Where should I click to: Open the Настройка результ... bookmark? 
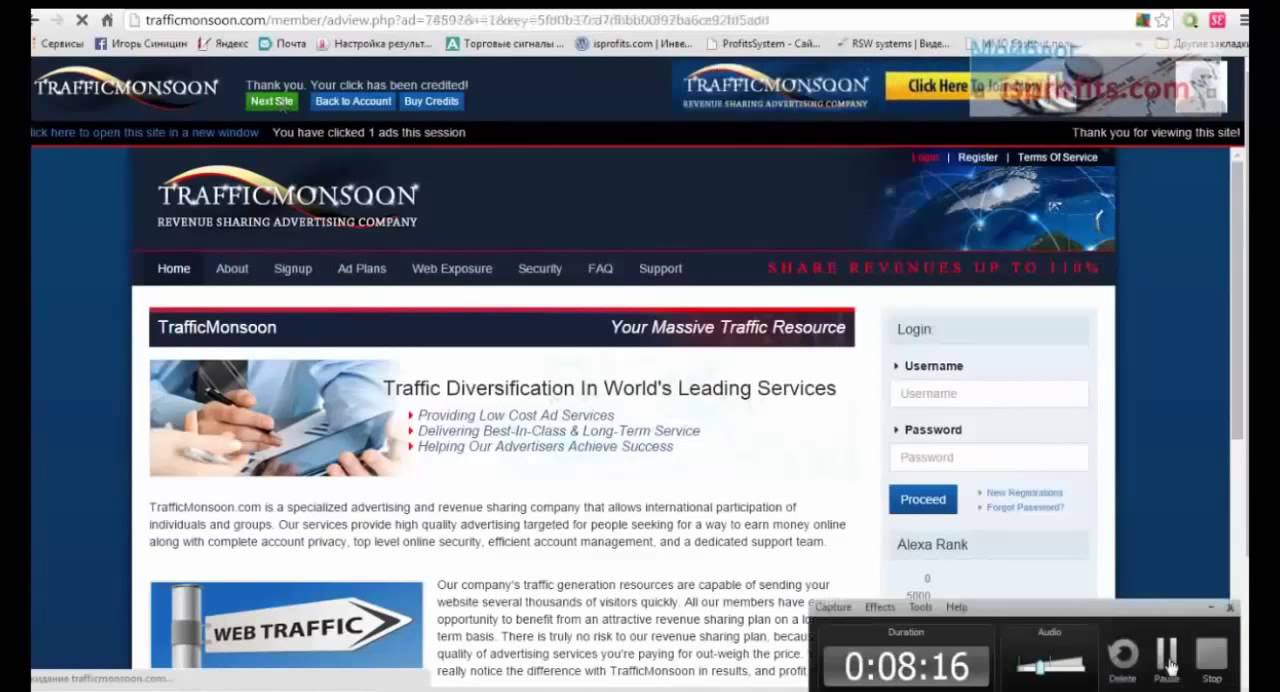pos(374,44)
